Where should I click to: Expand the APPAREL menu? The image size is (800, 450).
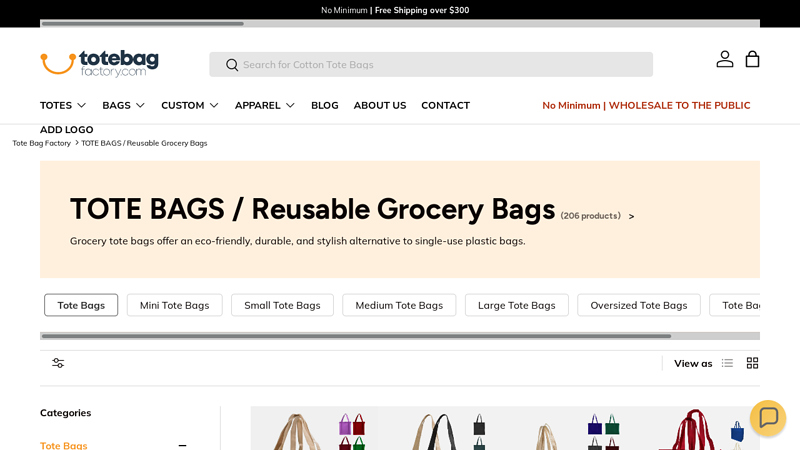(x=265, y=105)
